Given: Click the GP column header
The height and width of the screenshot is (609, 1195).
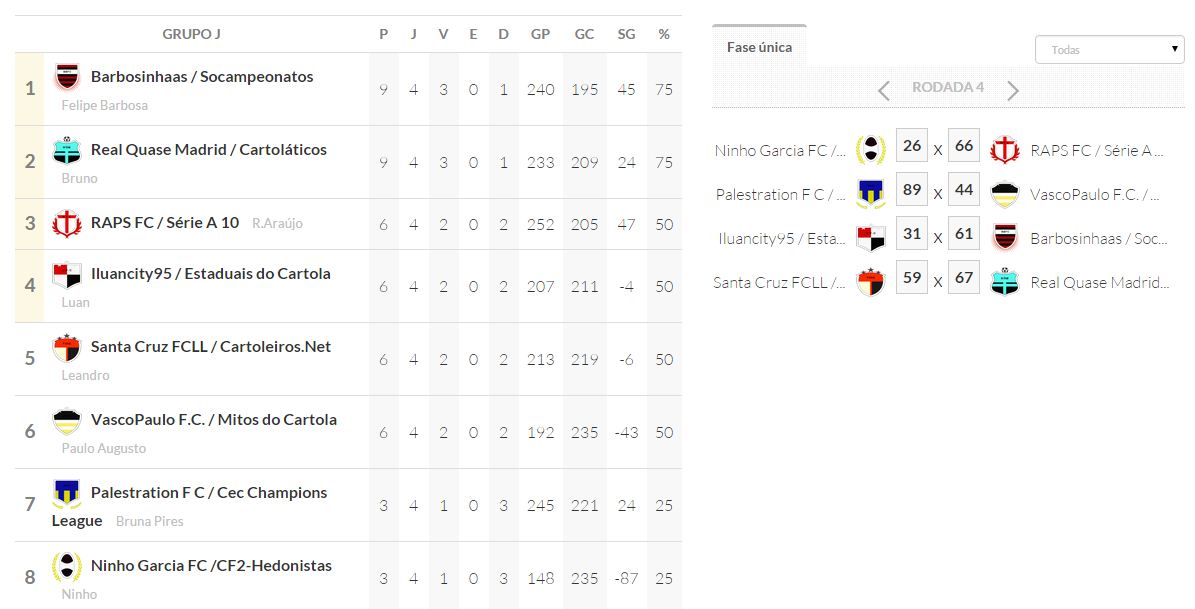Looking at the screenshot, I should tap(540, 34).
